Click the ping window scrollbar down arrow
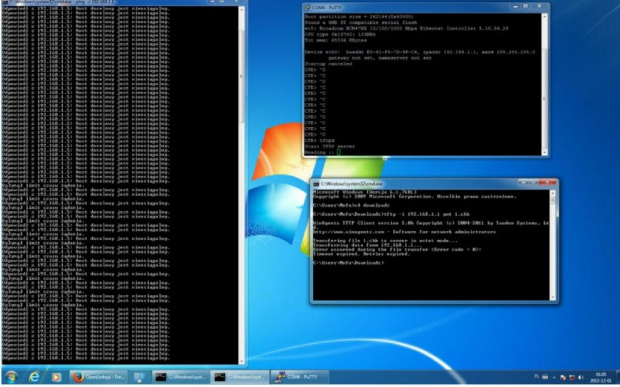The width and height of the screenshot is (620, 387). [241, 361]
